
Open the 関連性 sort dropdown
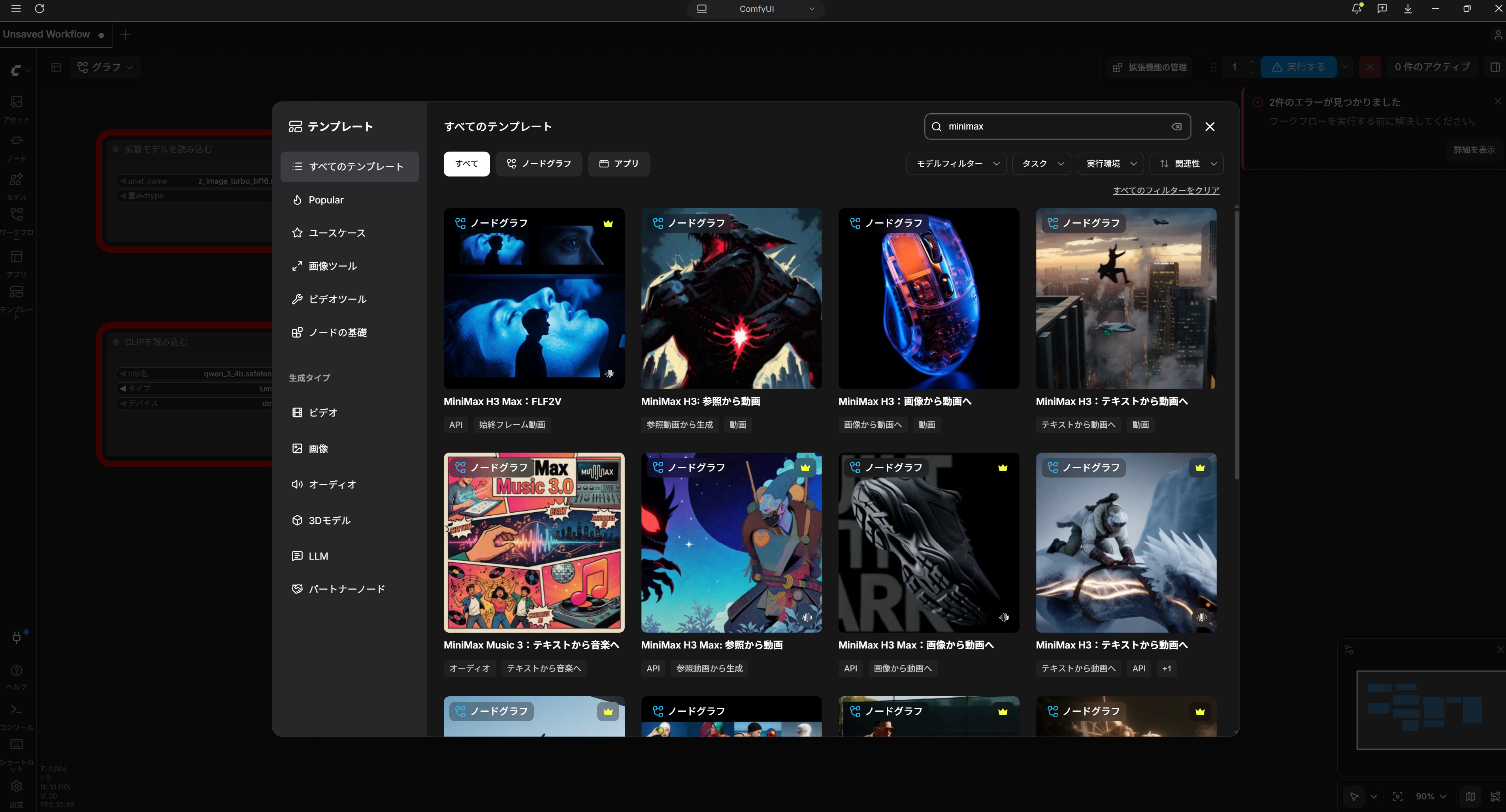[x=1186, y=164]
